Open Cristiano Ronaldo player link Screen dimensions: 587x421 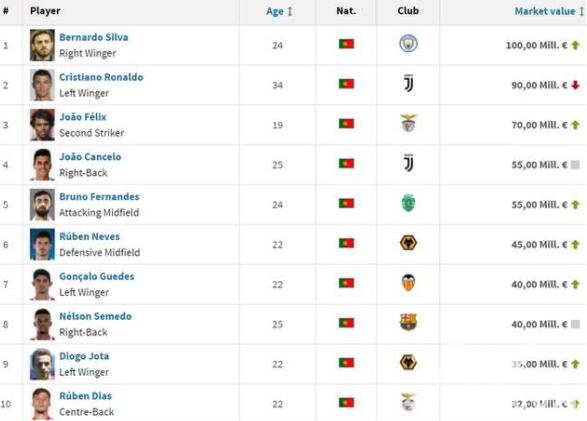click(101, 77)
